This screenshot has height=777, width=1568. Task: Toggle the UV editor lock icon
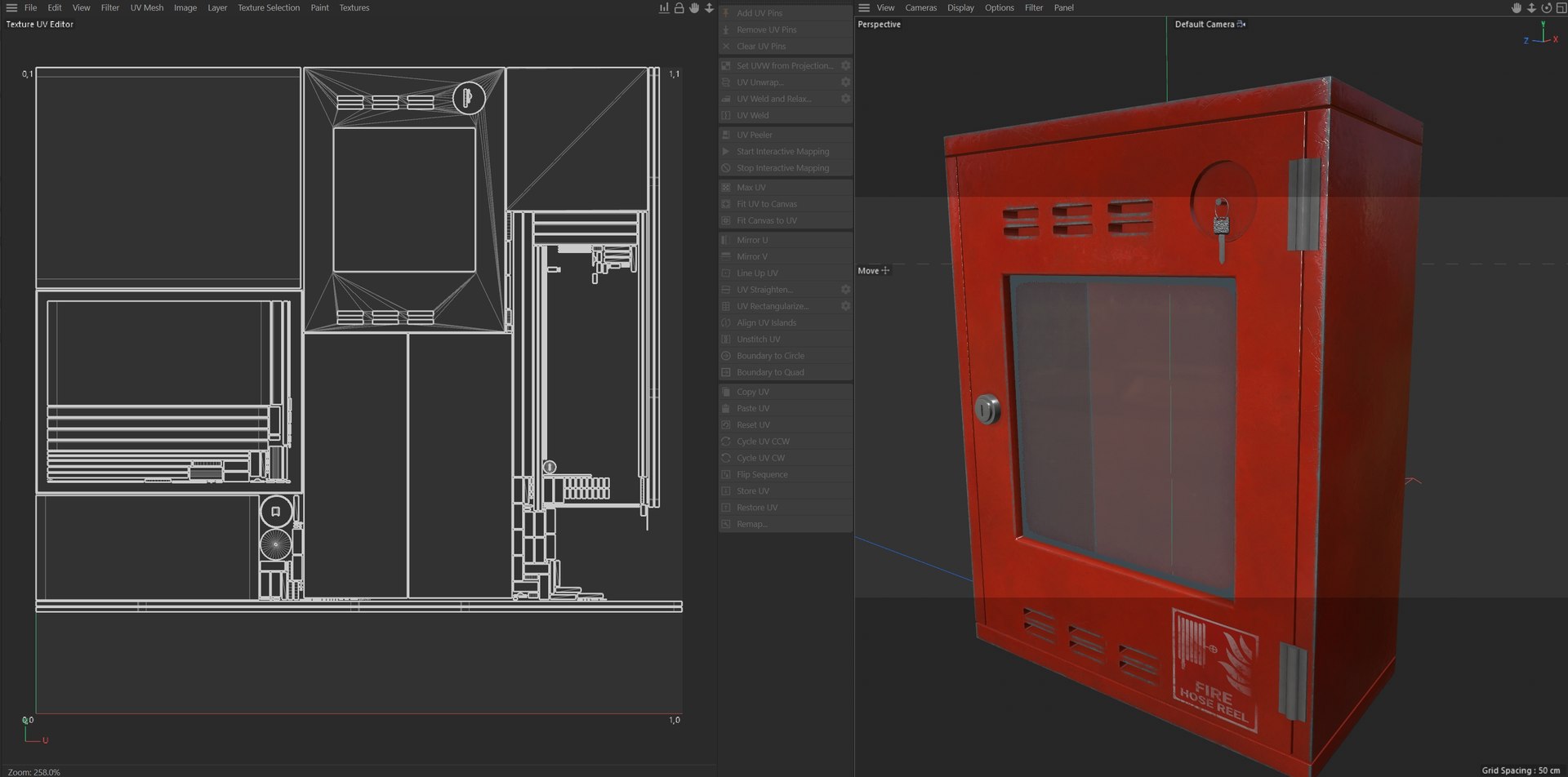[x=679, y=8]
